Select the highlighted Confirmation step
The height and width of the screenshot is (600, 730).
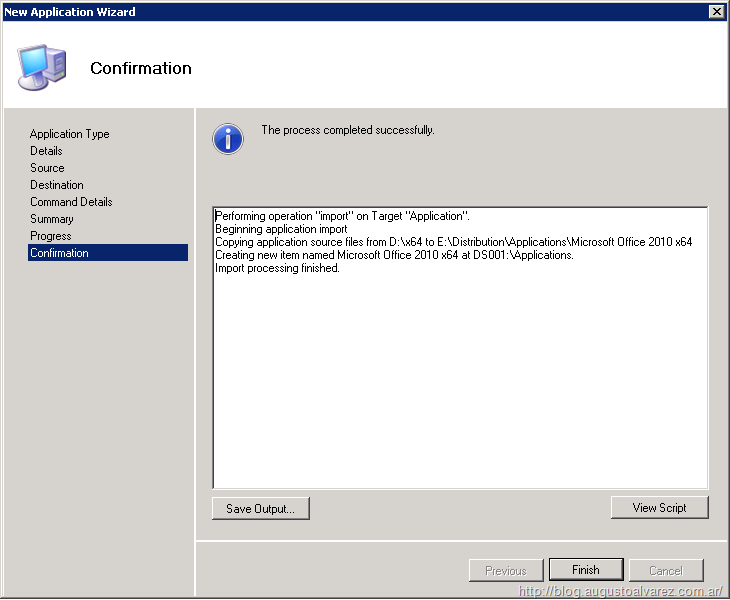[x=59, y=253]
